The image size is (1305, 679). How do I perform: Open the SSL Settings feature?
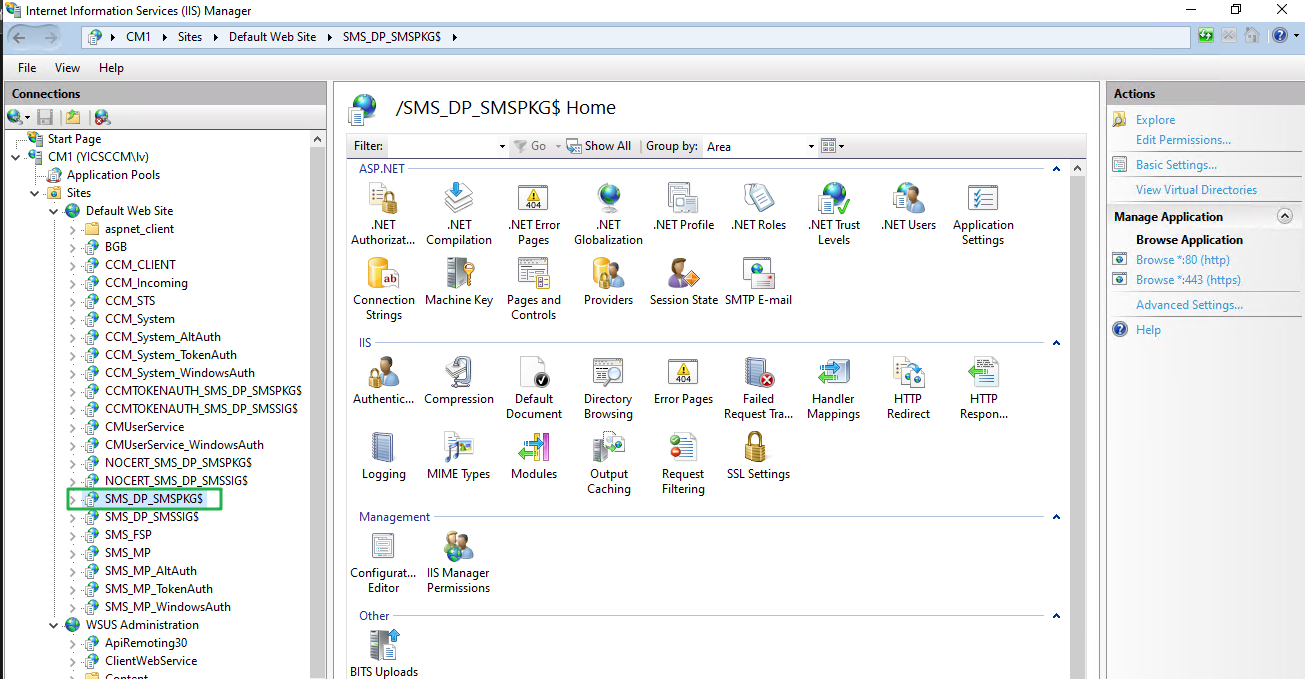[758, 456]
